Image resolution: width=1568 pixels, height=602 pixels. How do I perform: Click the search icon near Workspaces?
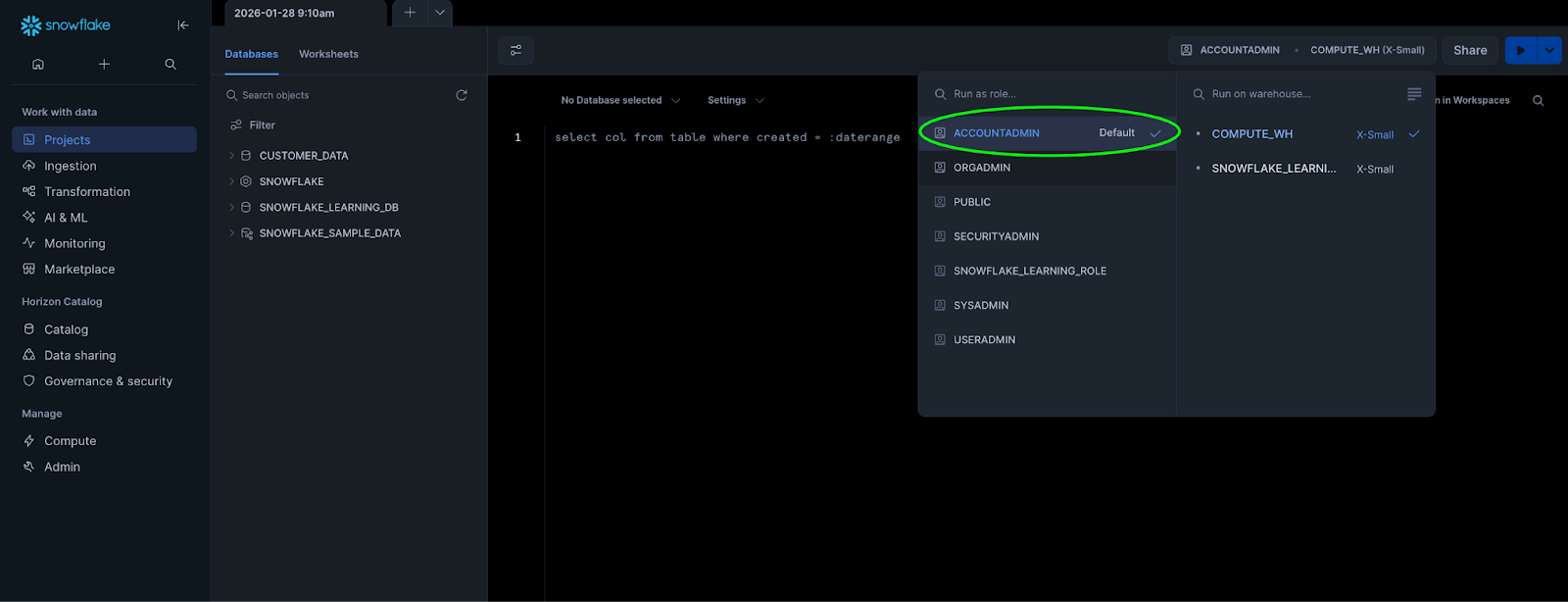pyautogui.click(x=1539, y=100)
